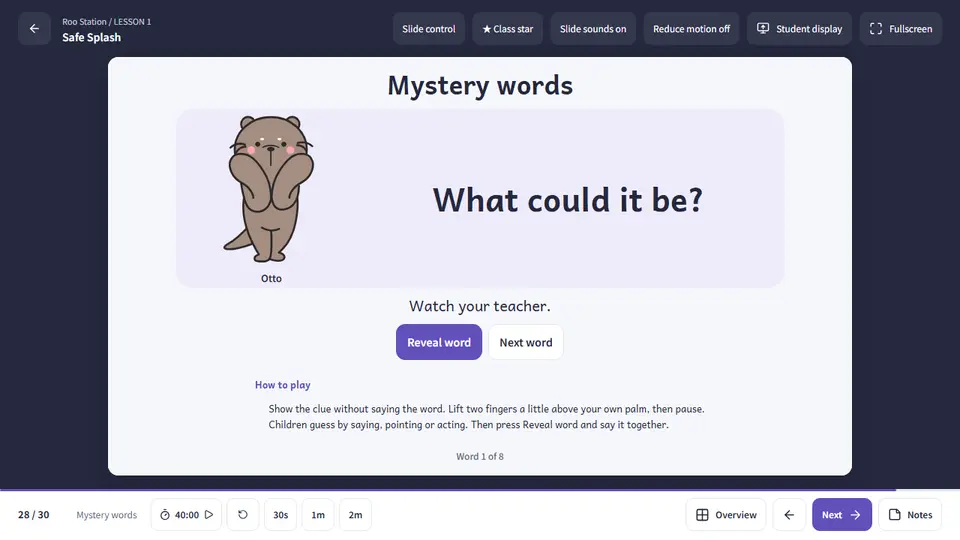This screenshot has height=540, width=960.
Task: Click the slide progress bar above the bottom toolbar
Action: pos(480,490)
